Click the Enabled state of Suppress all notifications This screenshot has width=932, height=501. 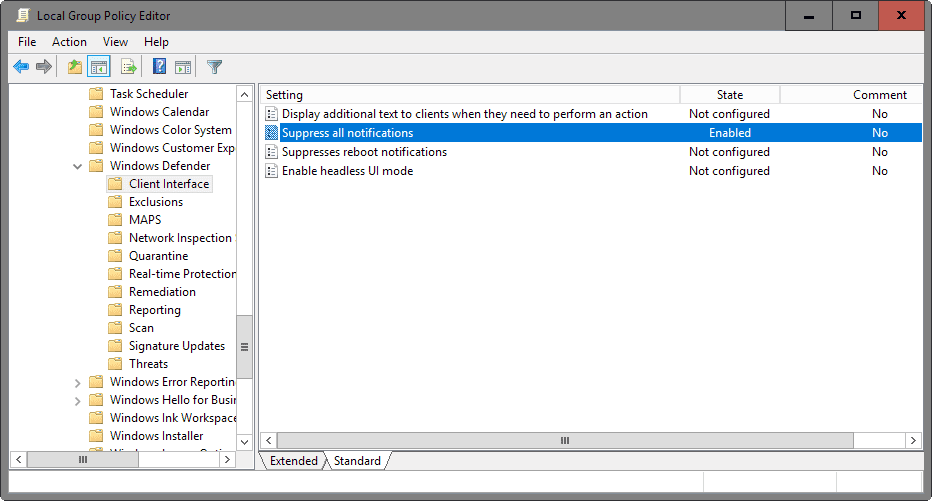(730, 133)
